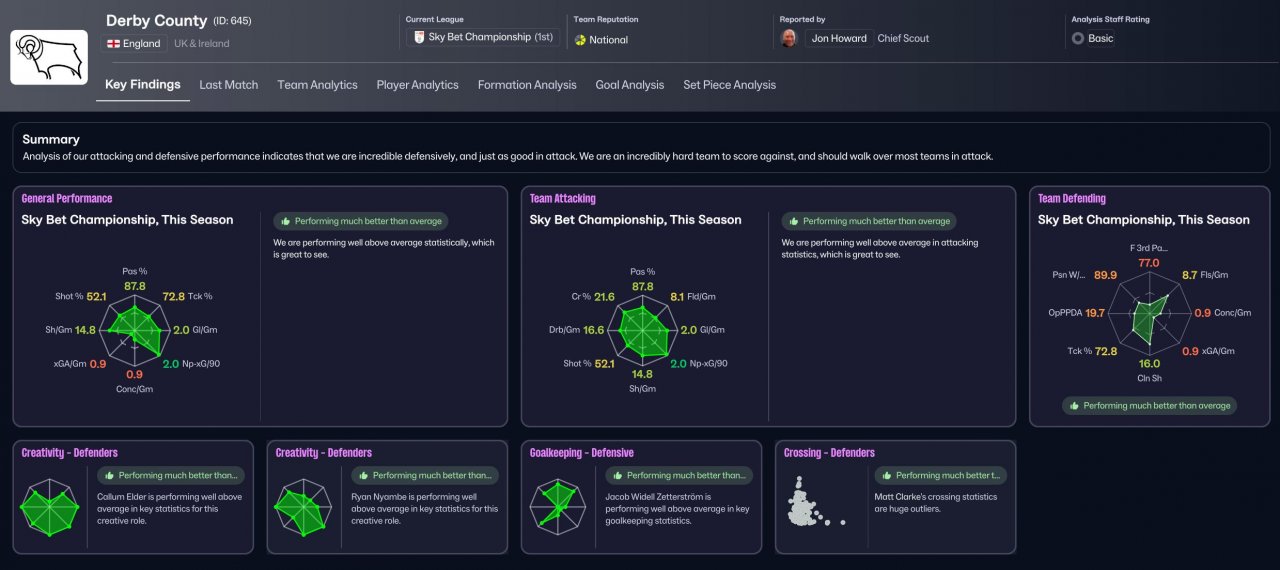Click thumbs-up icon in Team Defending badge
Image resolution: width=1280 pixels, height=570 pixels.
(x=1075, y=406)
